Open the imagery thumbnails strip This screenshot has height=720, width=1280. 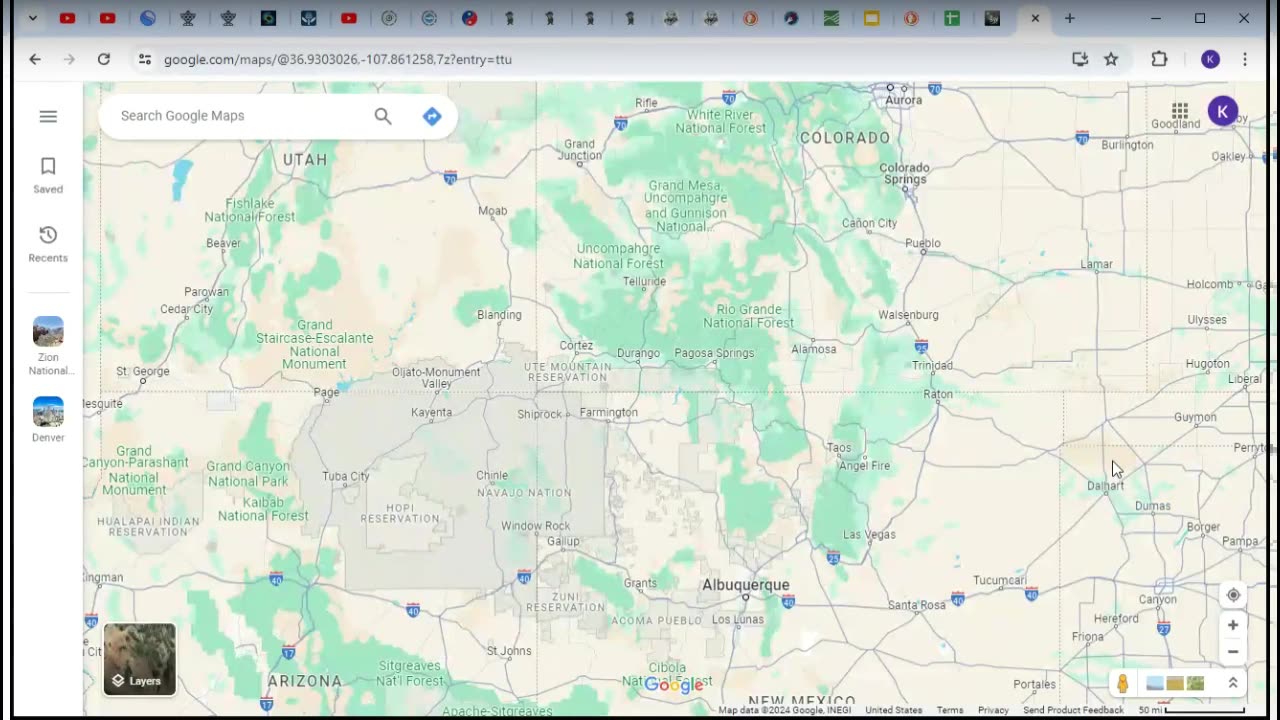[1175, 684]
